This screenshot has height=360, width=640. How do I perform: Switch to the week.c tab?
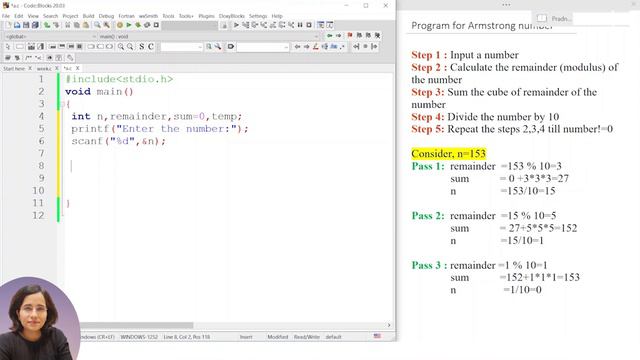click(44, 69)
